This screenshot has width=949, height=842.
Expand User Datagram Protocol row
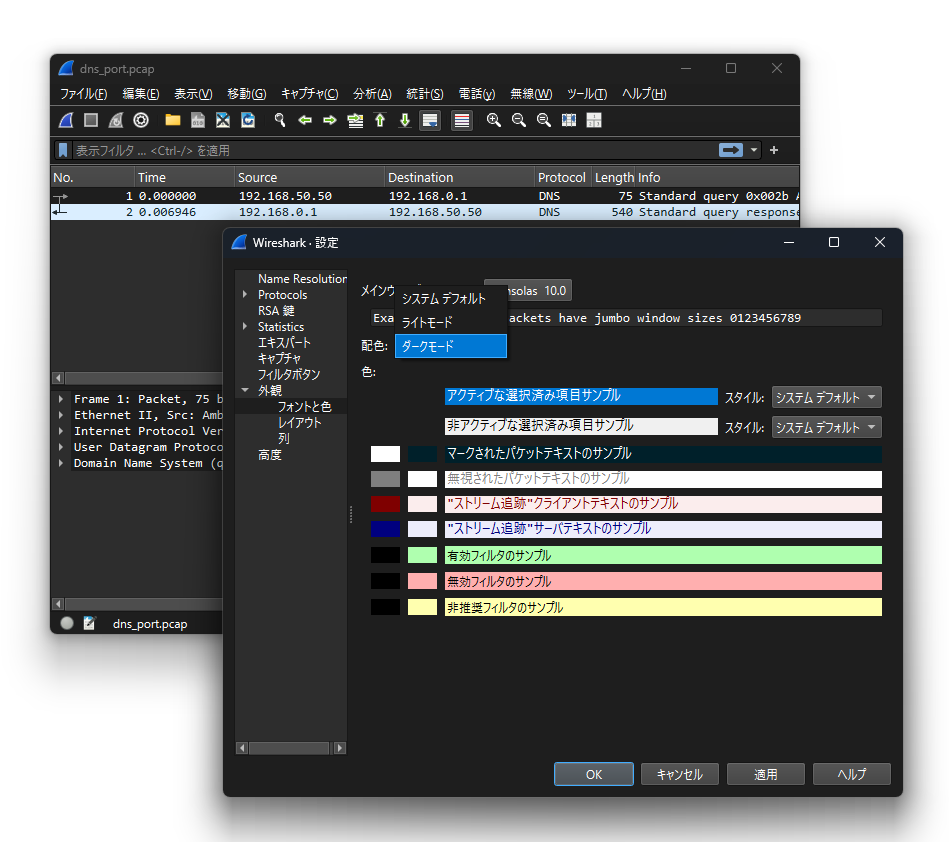pyautogui.click(x=61, y=447)
